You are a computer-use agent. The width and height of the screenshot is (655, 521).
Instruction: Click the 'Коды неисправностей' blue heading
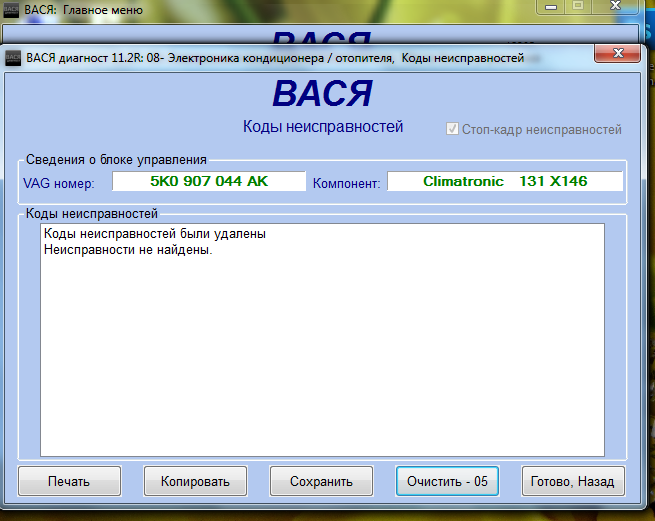click(323, 126)
